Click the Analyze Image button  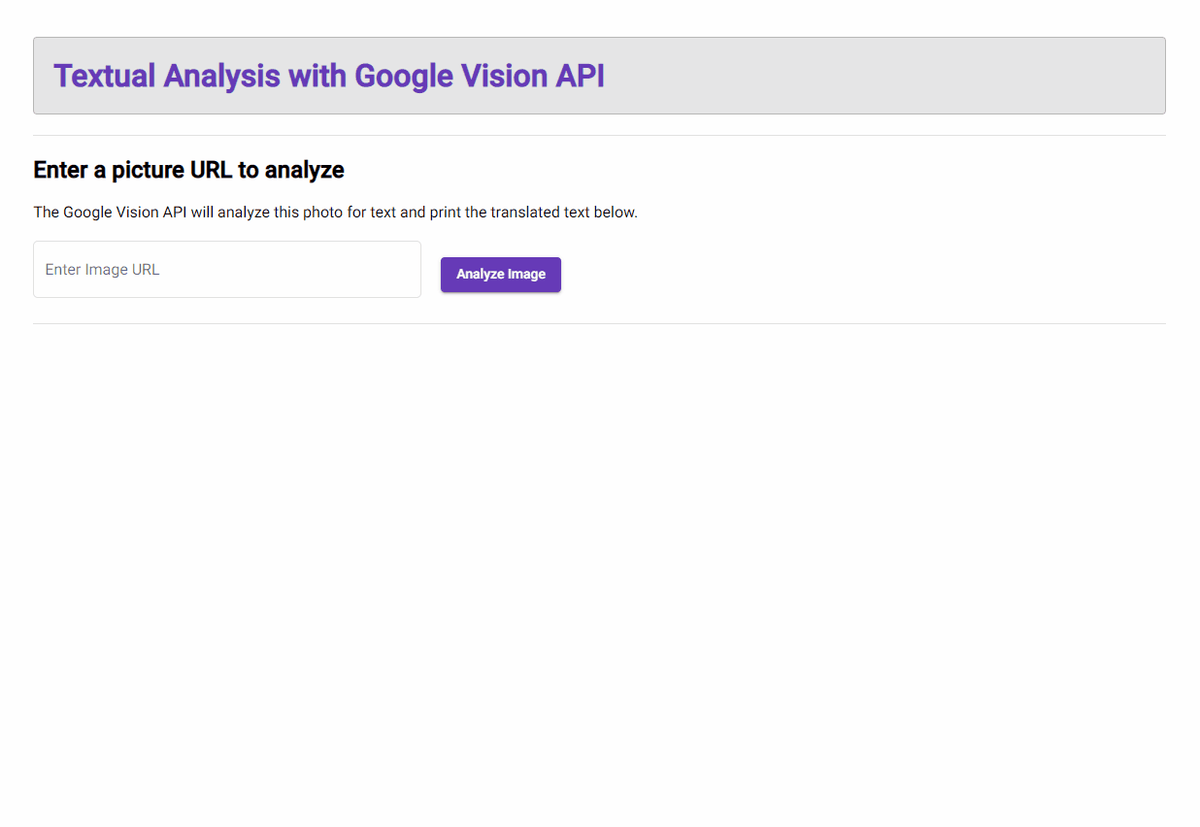pos(501,274)
